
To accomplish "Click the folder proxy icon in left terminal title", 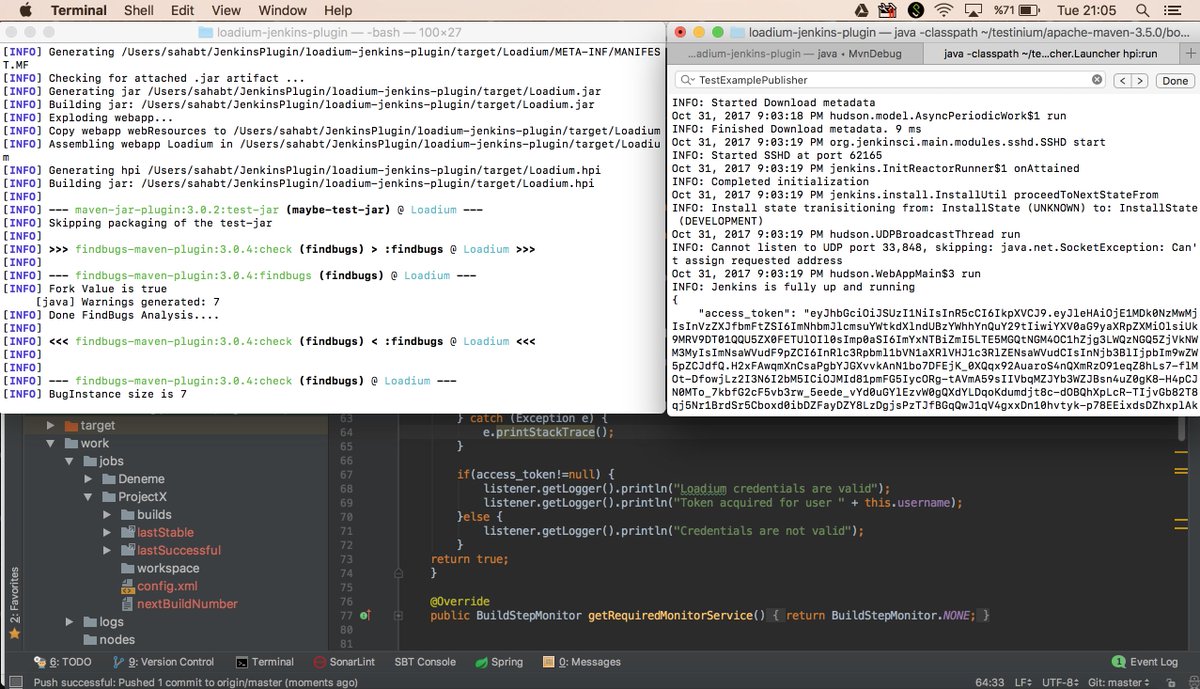I will (x=207, y=33).
